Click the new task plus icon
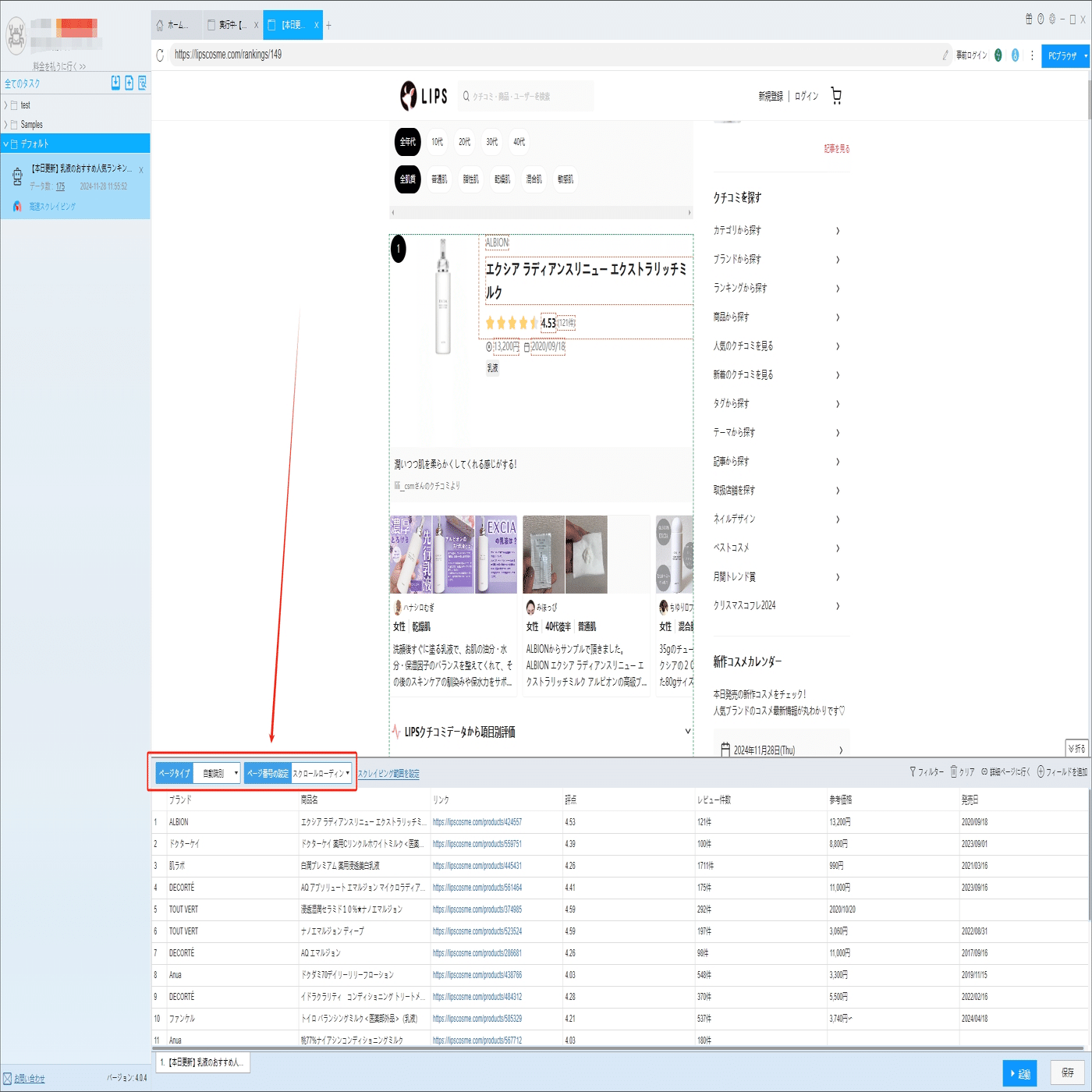1092x1092 pixels. [x=129, y=83]
